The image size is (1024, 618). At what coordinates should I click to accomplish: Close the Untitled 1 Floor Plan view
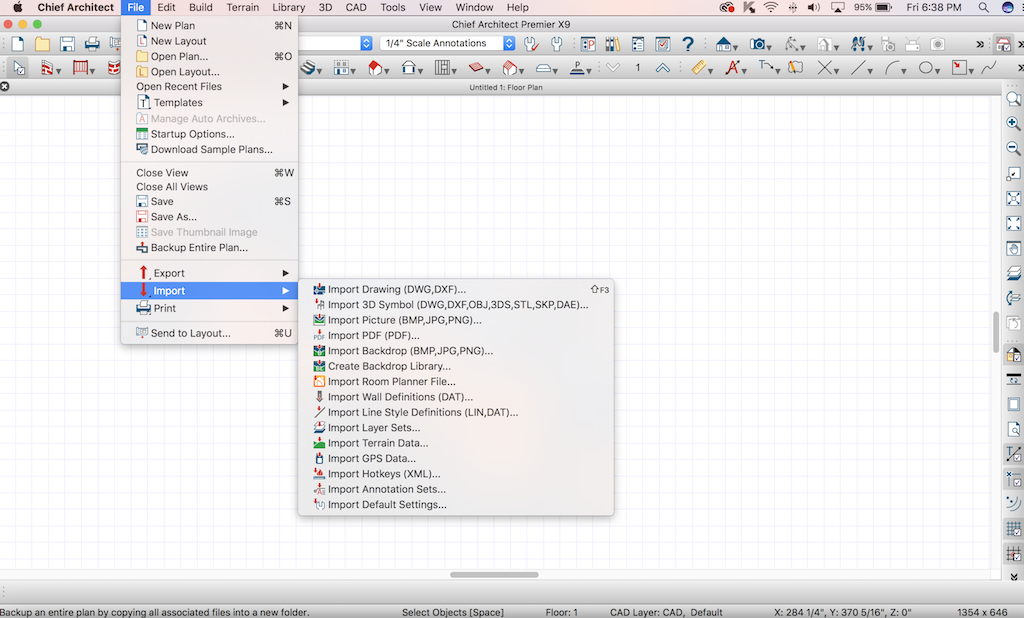click(x=5, y=86)
